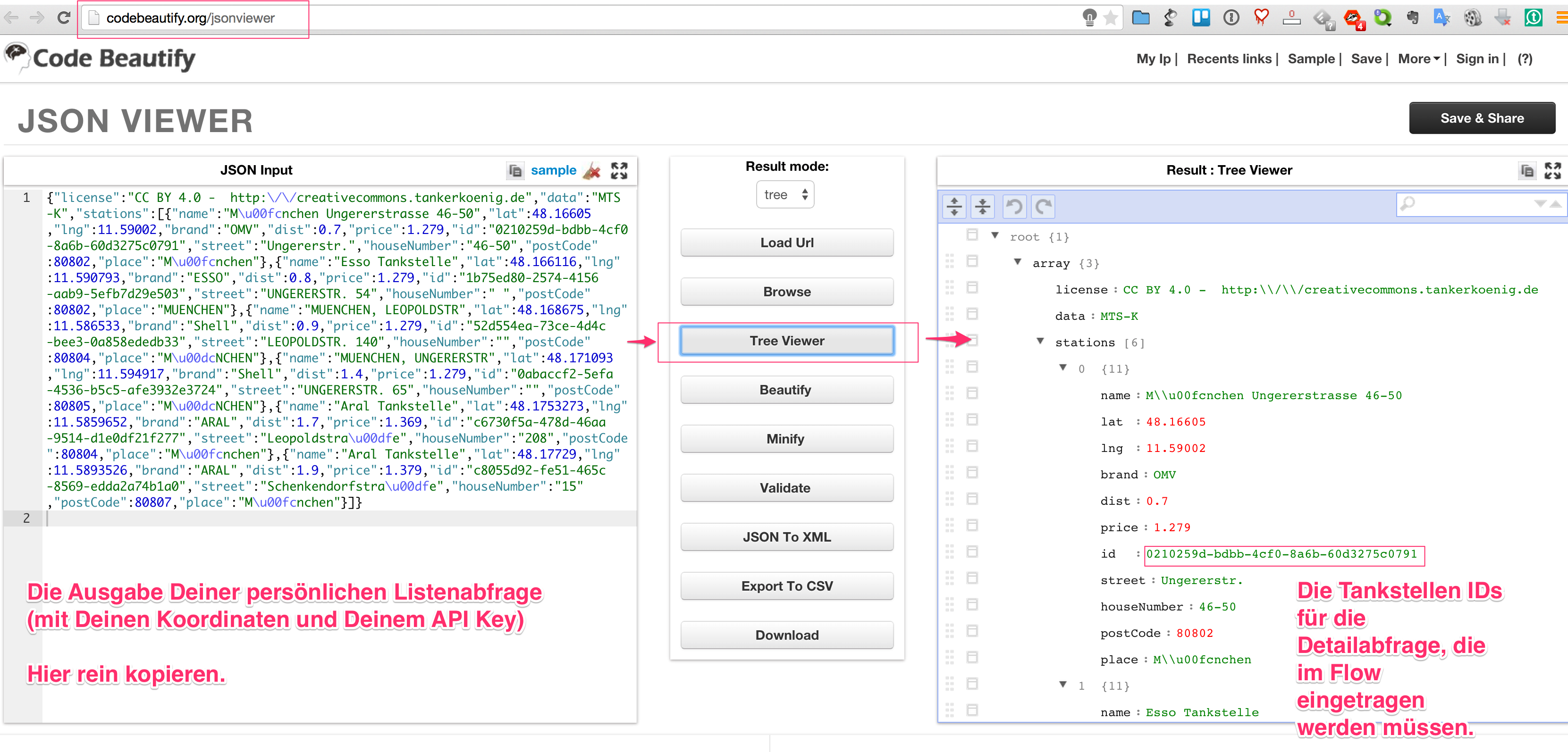
Task: Open the help (?) link
Action: pos(1524,59)
